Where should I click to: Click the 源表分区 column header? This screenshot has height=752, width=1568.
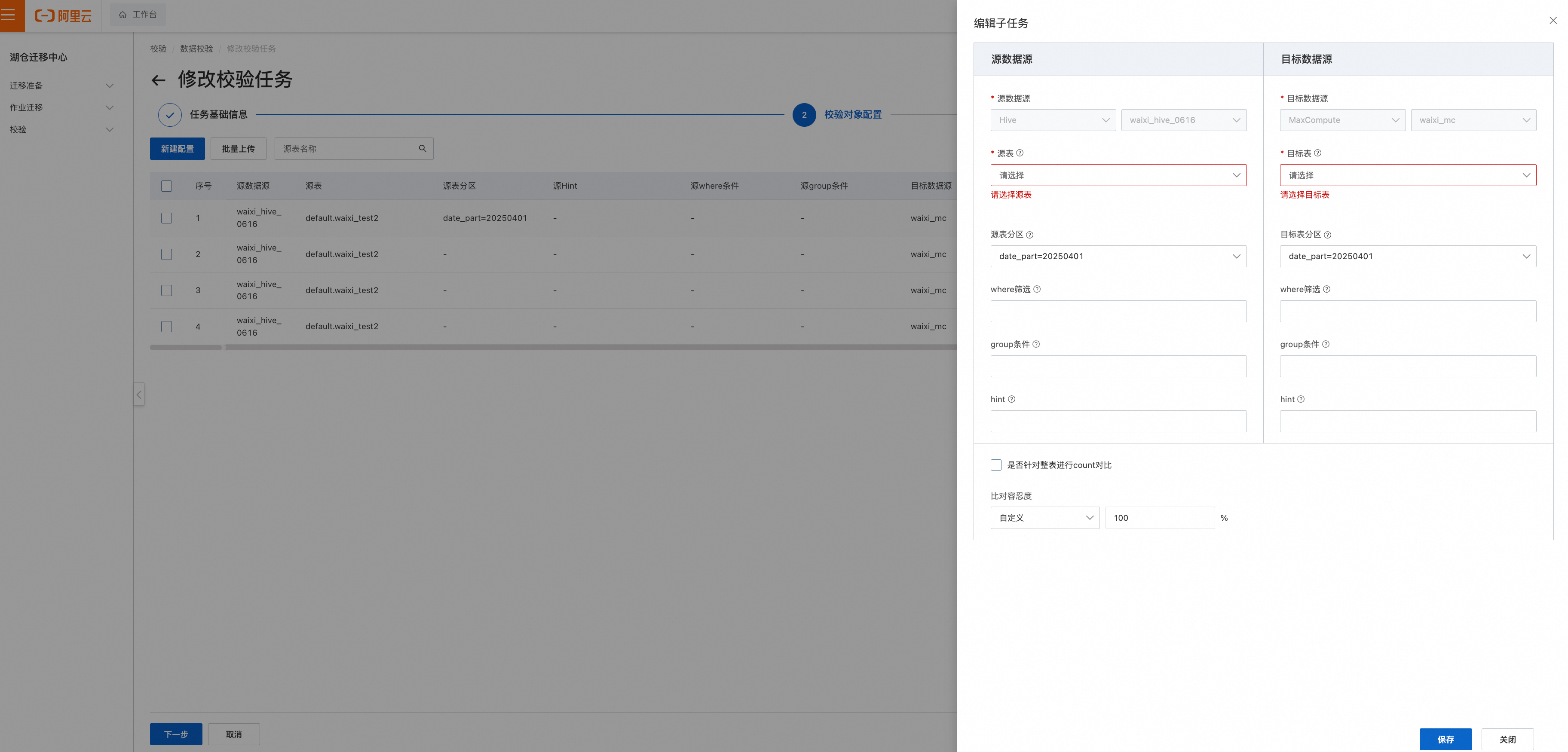click(x=459, y=186)
